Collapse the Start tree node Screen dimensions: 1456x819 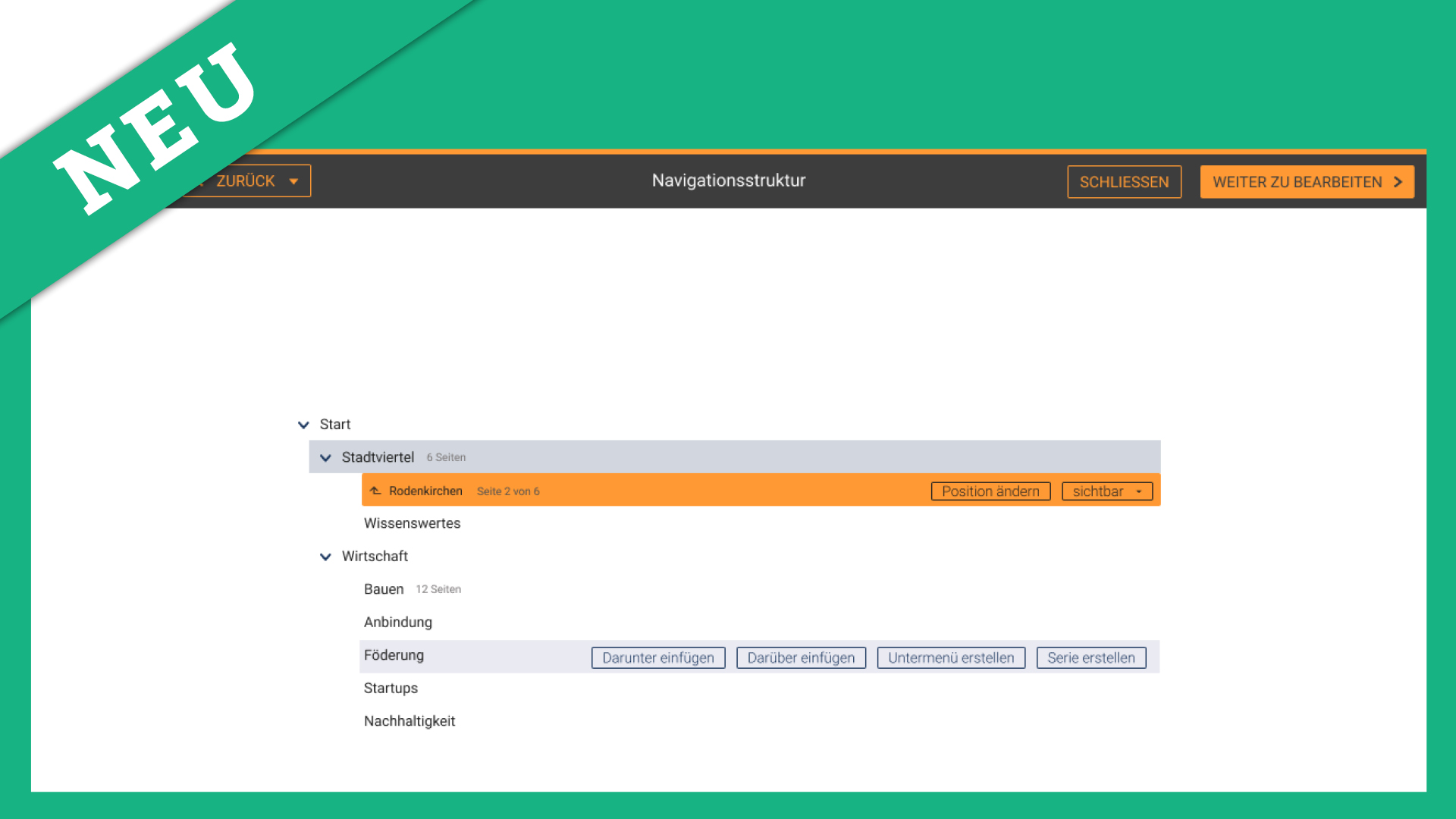[x=303, y=425]
